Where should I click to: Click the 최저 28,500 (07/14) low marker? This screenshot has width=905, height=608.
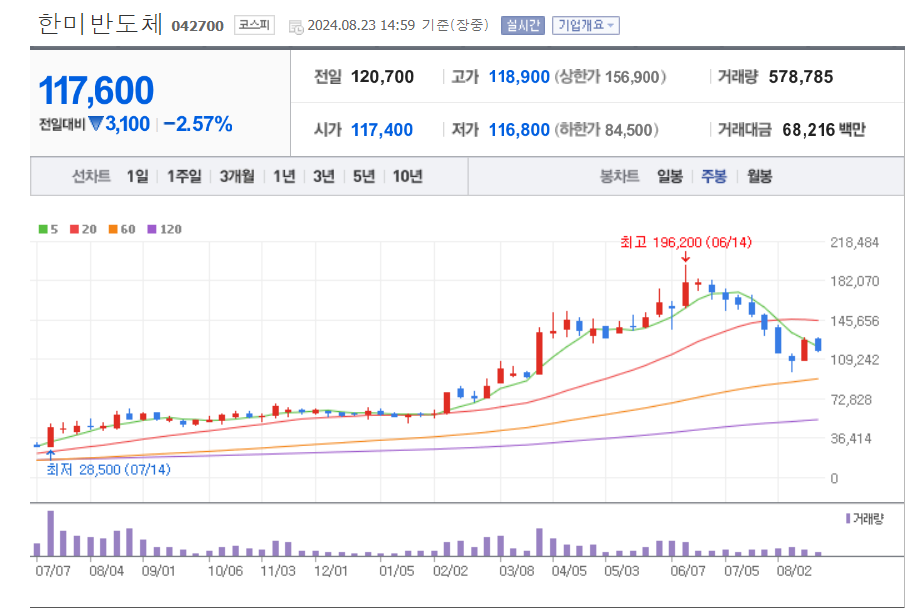[x=109, y=469]
